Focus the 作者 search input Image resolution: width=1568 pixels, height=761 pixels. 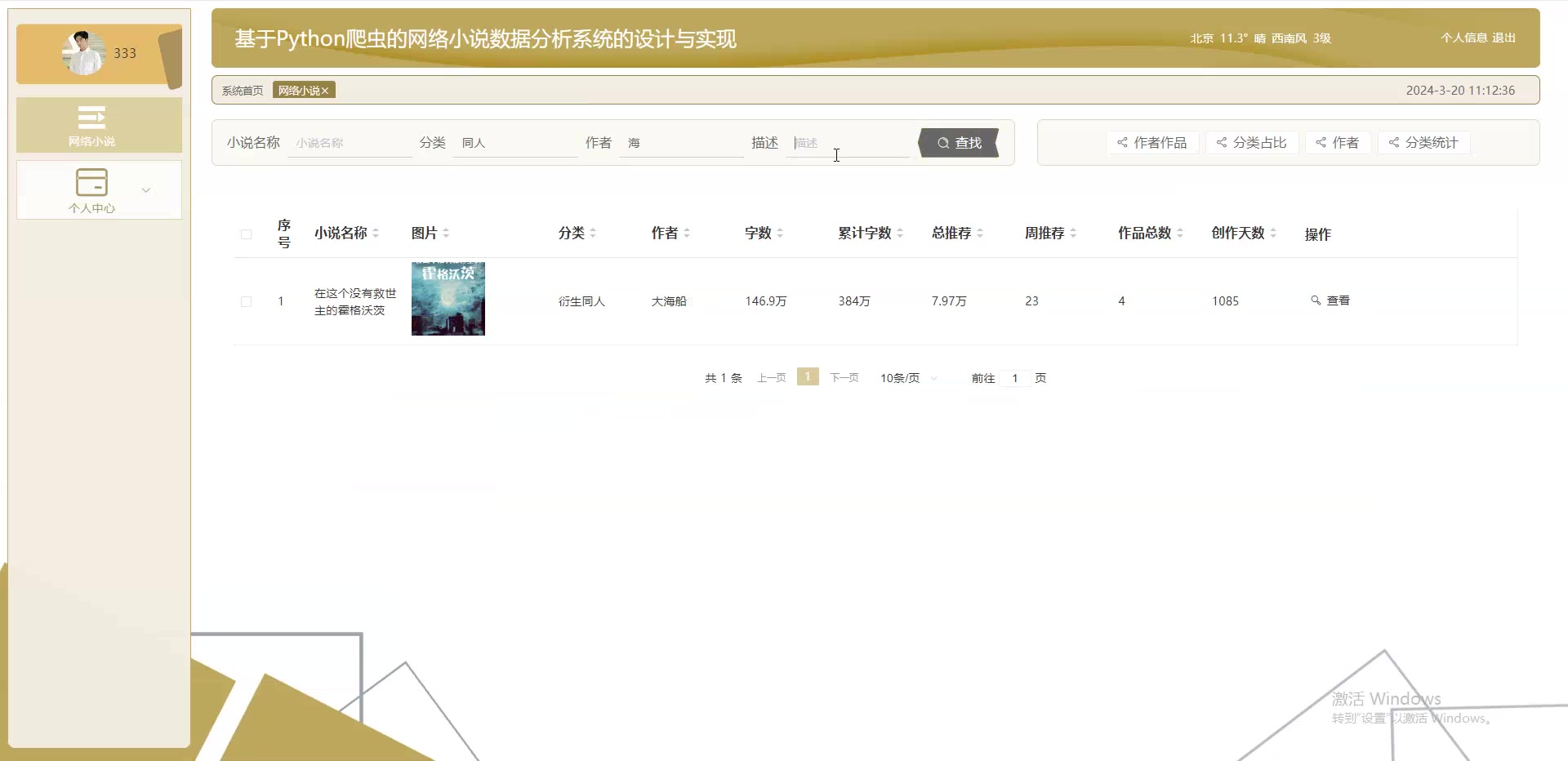pyautogui.click(x=681, y=143)
